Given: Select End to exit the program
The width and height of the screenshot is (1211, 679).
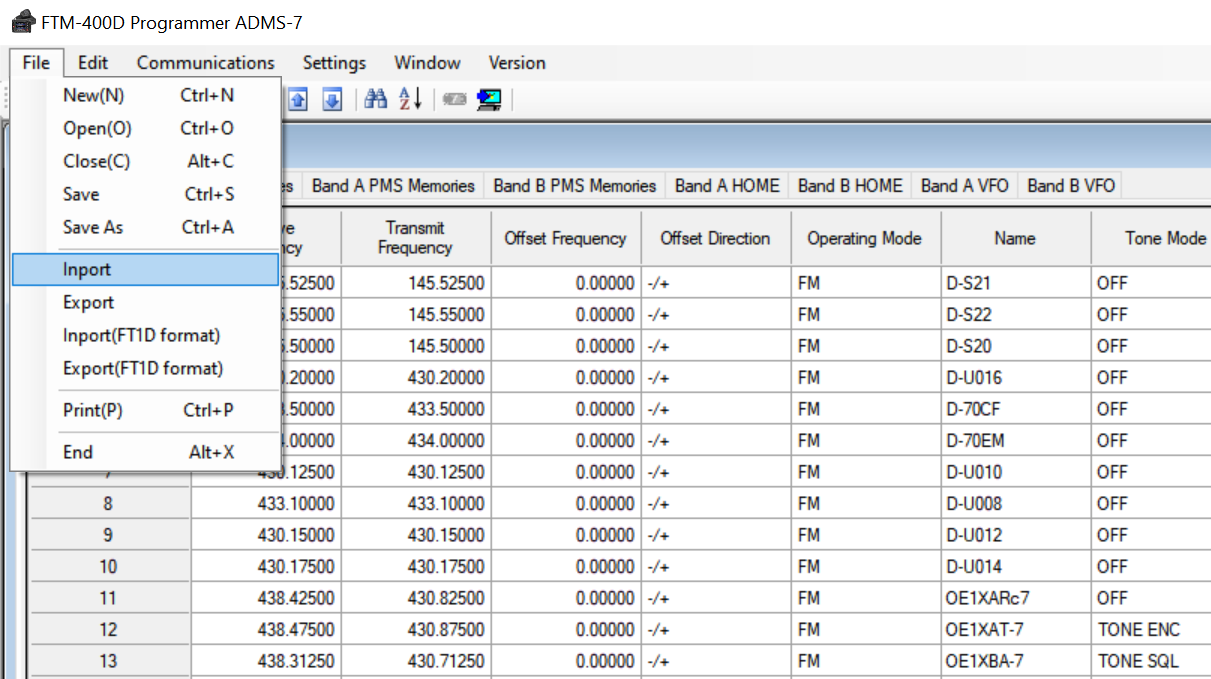Looking at the screenshot, I should [x=146, y=452].
